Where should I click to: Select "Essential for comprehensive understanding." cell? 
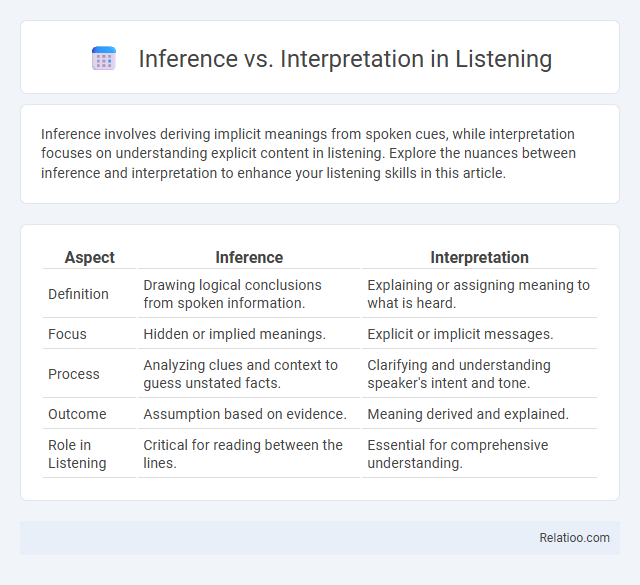click(458, 454)
